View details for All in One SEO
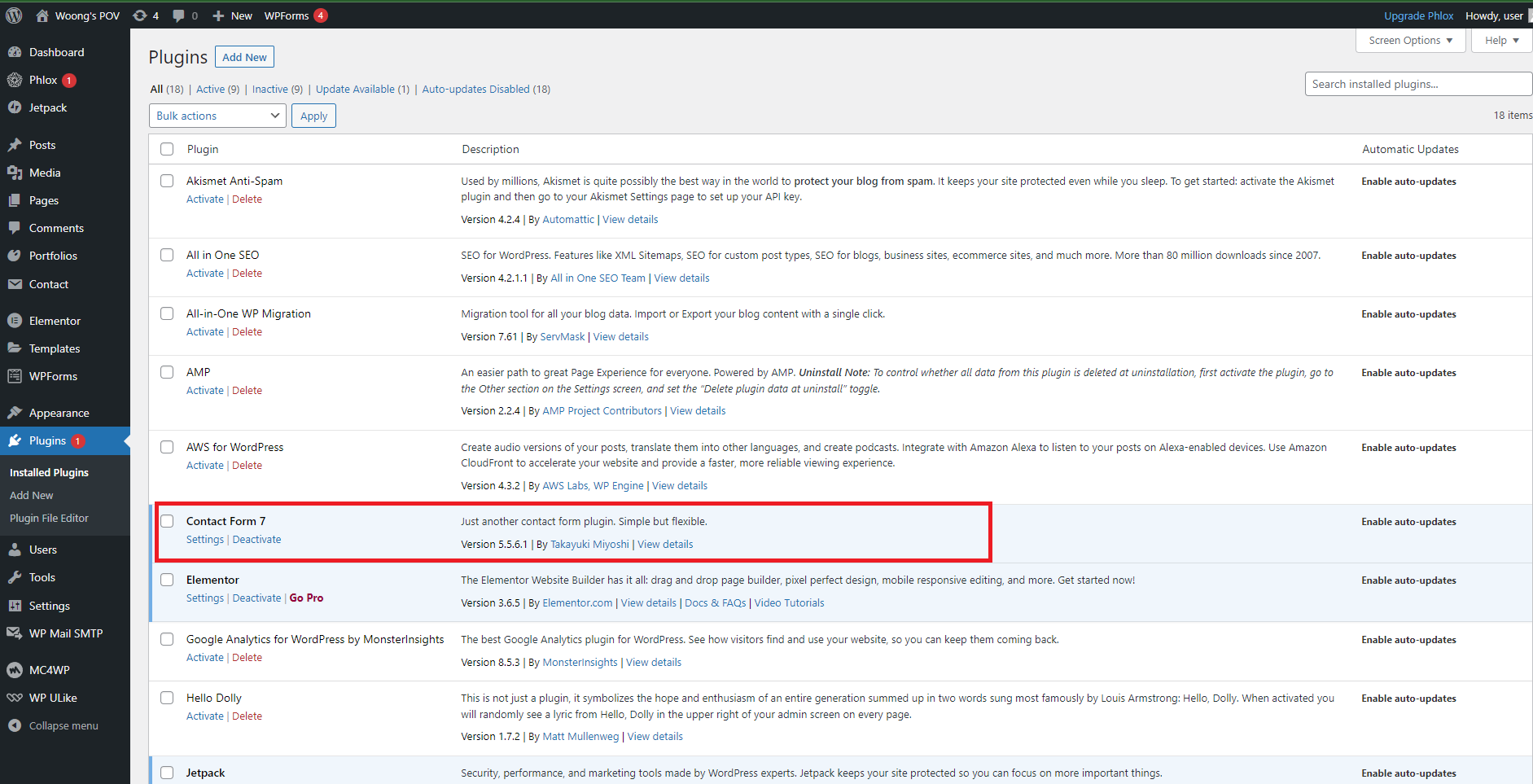 681,278
